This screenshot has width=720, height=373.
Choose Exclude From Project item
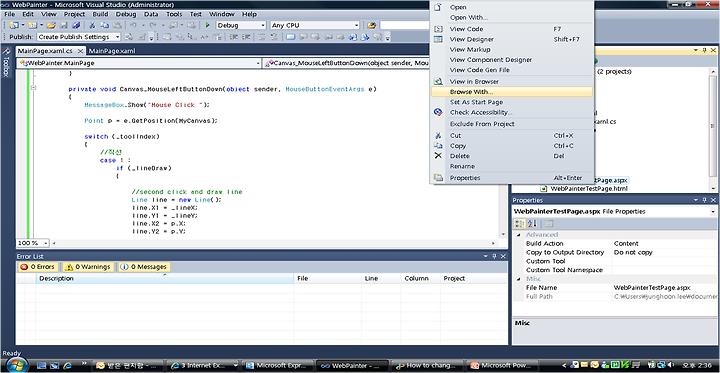(x=512, y=124)
